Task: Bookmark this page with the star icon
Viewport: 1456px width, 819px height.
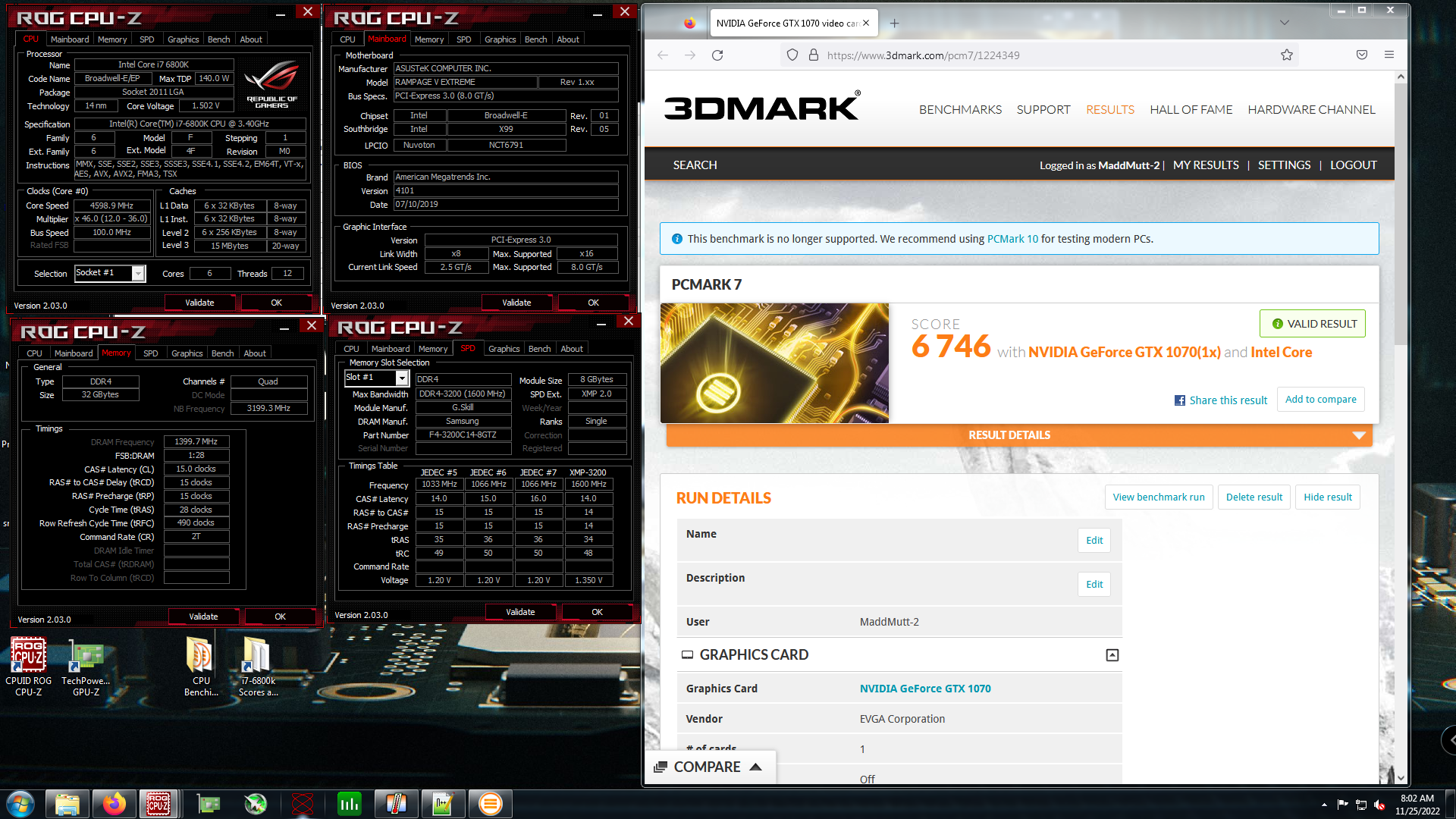Action: pos(1287,55)
